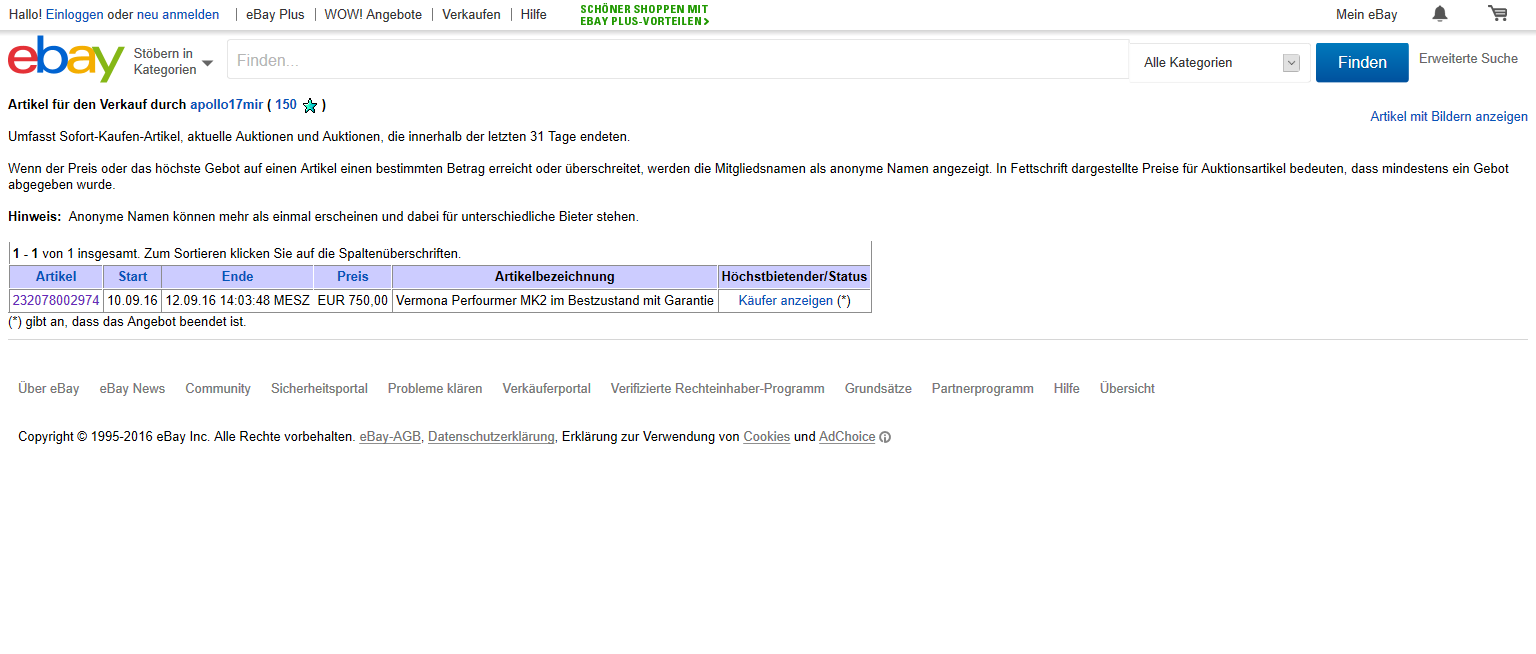
Task: Open Hilfe in the top menu
Action: pyautogui.click(x=534, y=15)
